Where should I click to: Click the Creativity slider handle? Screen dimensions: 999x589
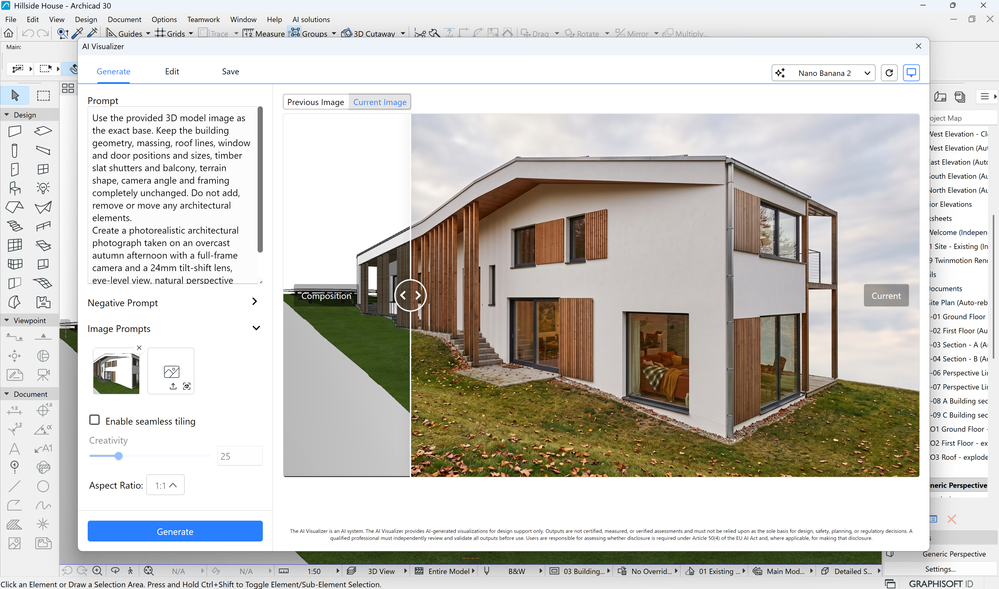coord(119,456)
